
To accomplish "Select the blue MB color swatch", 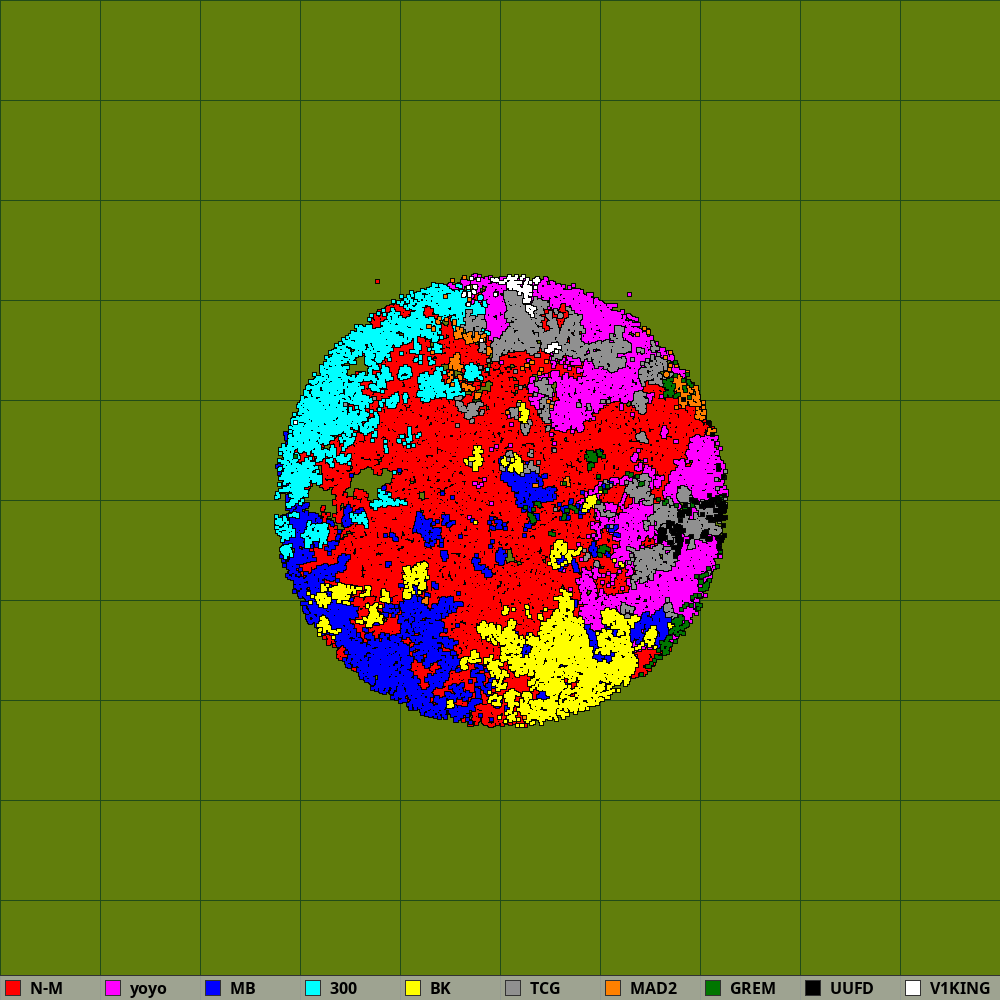I will pos(213,988).
